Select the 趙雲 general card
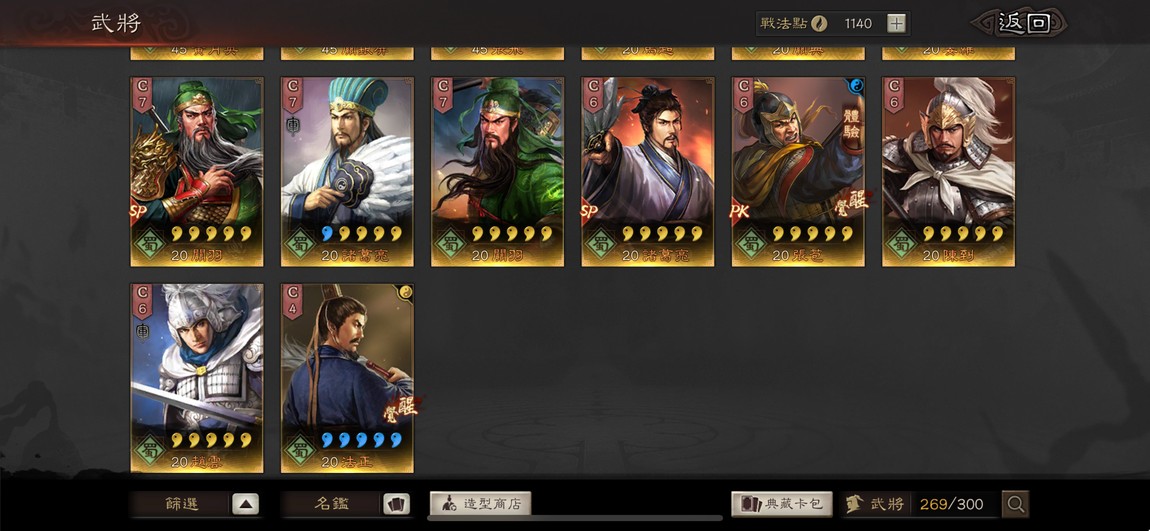The height and width of the screenshot is (531, 1150). pos(197,378)
